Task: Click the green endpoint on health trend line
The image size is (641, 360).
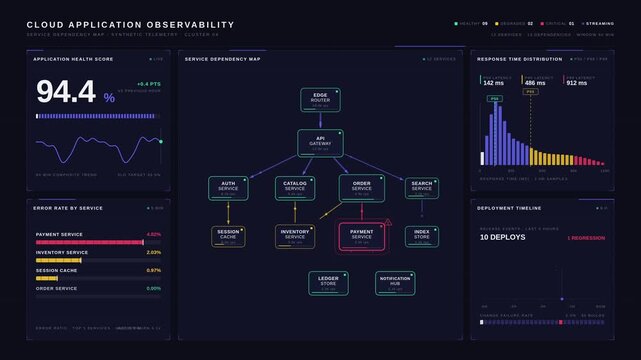Action: [161, 141]
